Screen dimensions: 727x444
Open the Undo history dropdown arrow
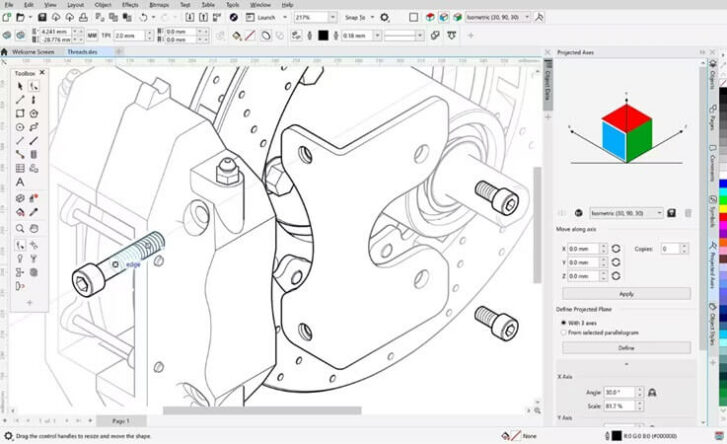point(153,17)
